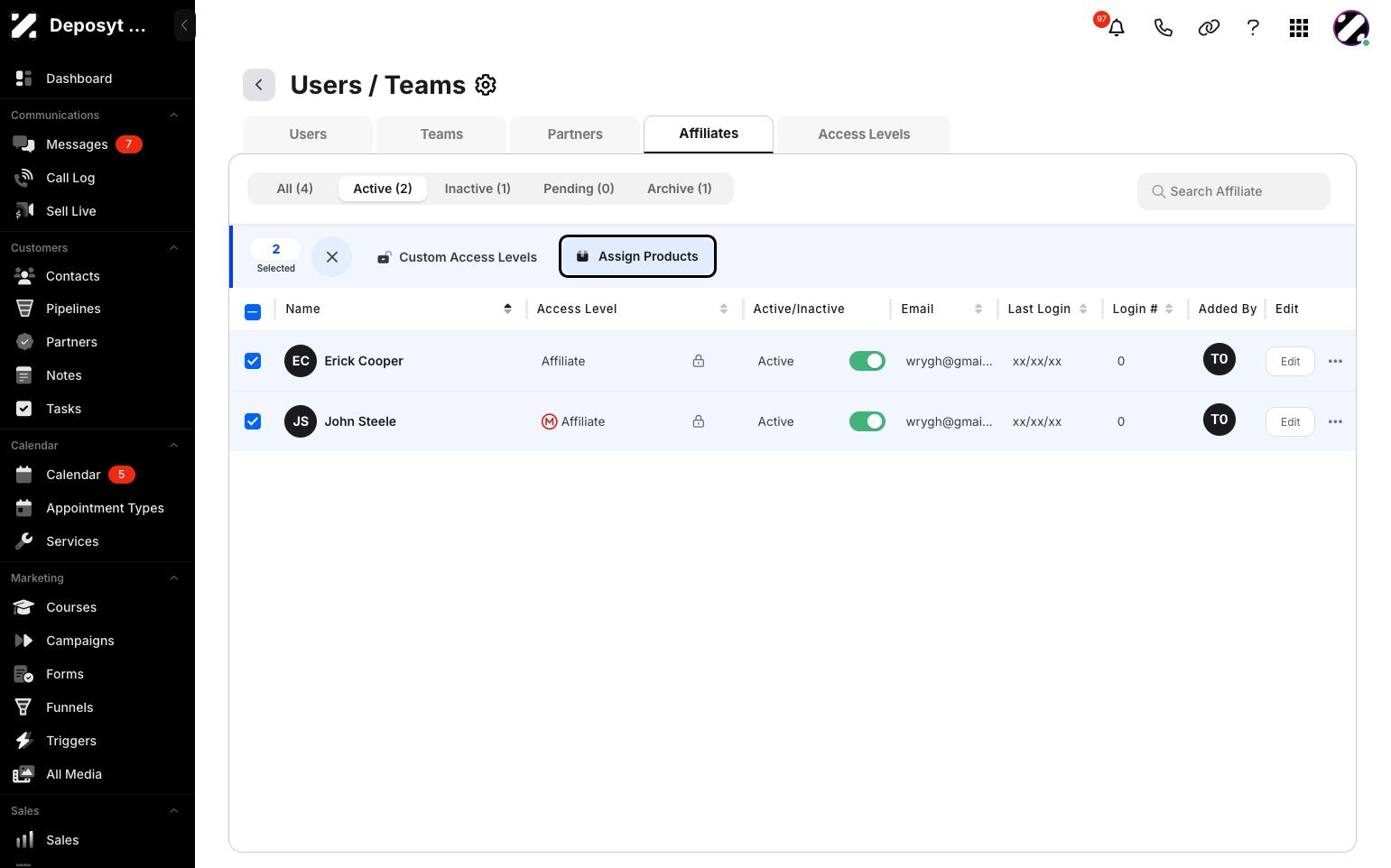This screenshot has height=868, width=1391.
Task: Open more options for John Steele
Action: pos(1336,421)
